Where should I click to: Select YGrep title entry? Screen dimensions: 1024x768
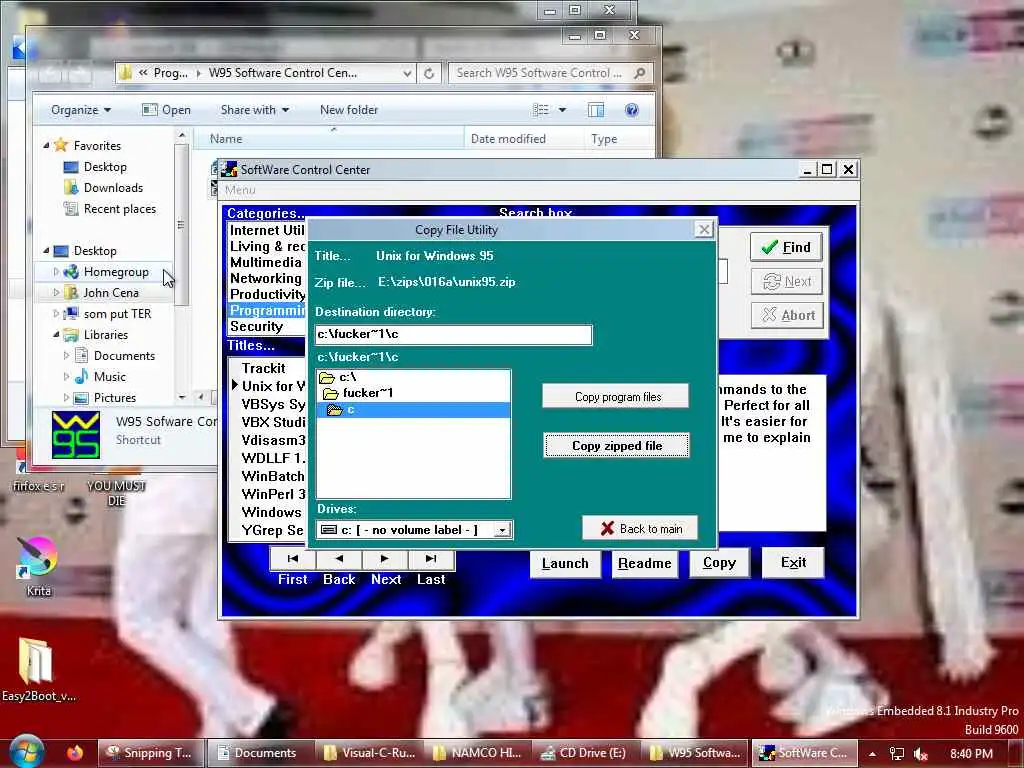272,530
